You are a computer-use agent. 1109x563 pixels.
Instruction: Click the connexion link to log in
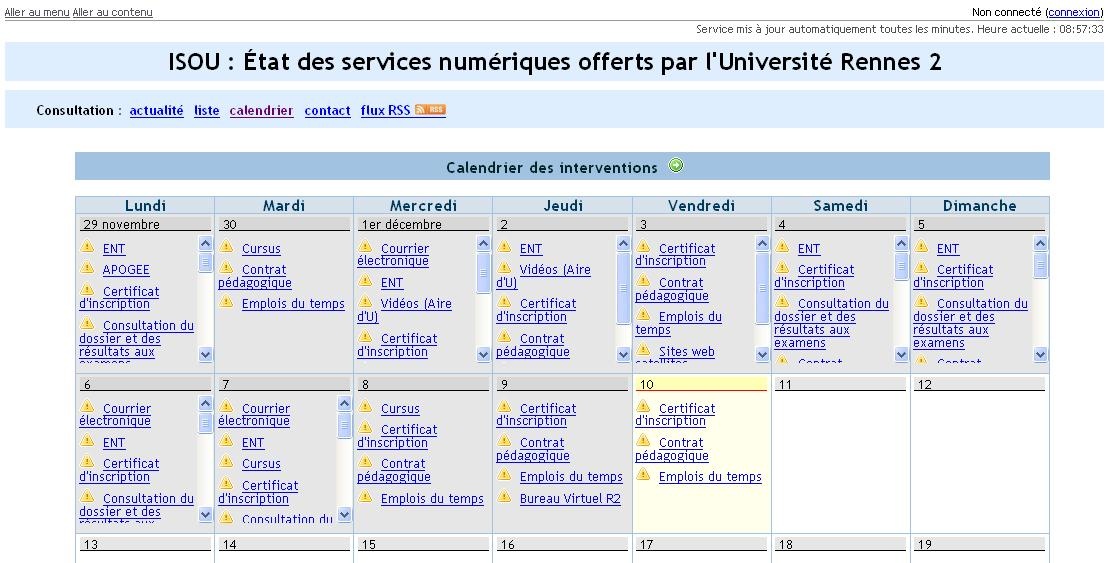click(x=1073, y=12)
